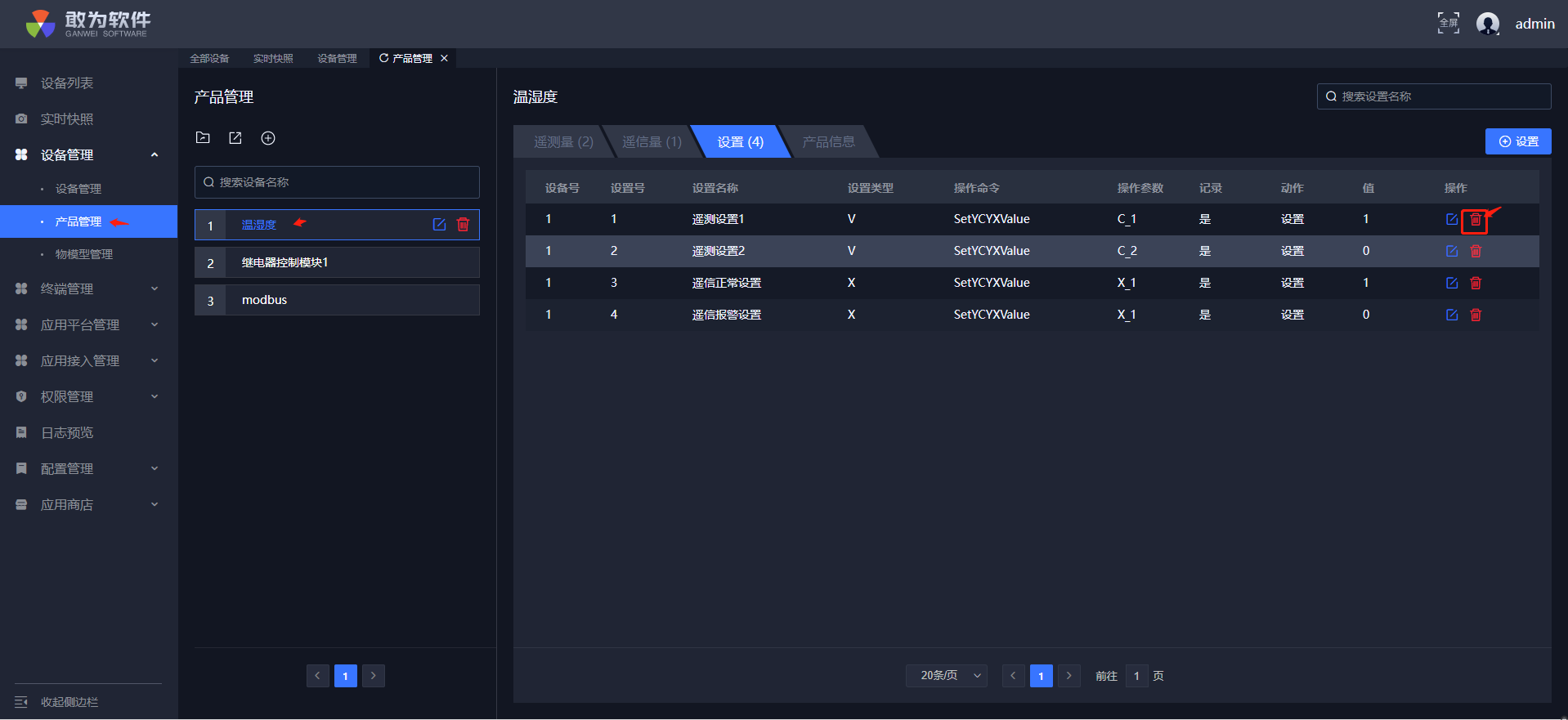Viewport: 1568px width, 720px height.
Task: Select page 1 in settings table pagination
Action: (1042, 676)
